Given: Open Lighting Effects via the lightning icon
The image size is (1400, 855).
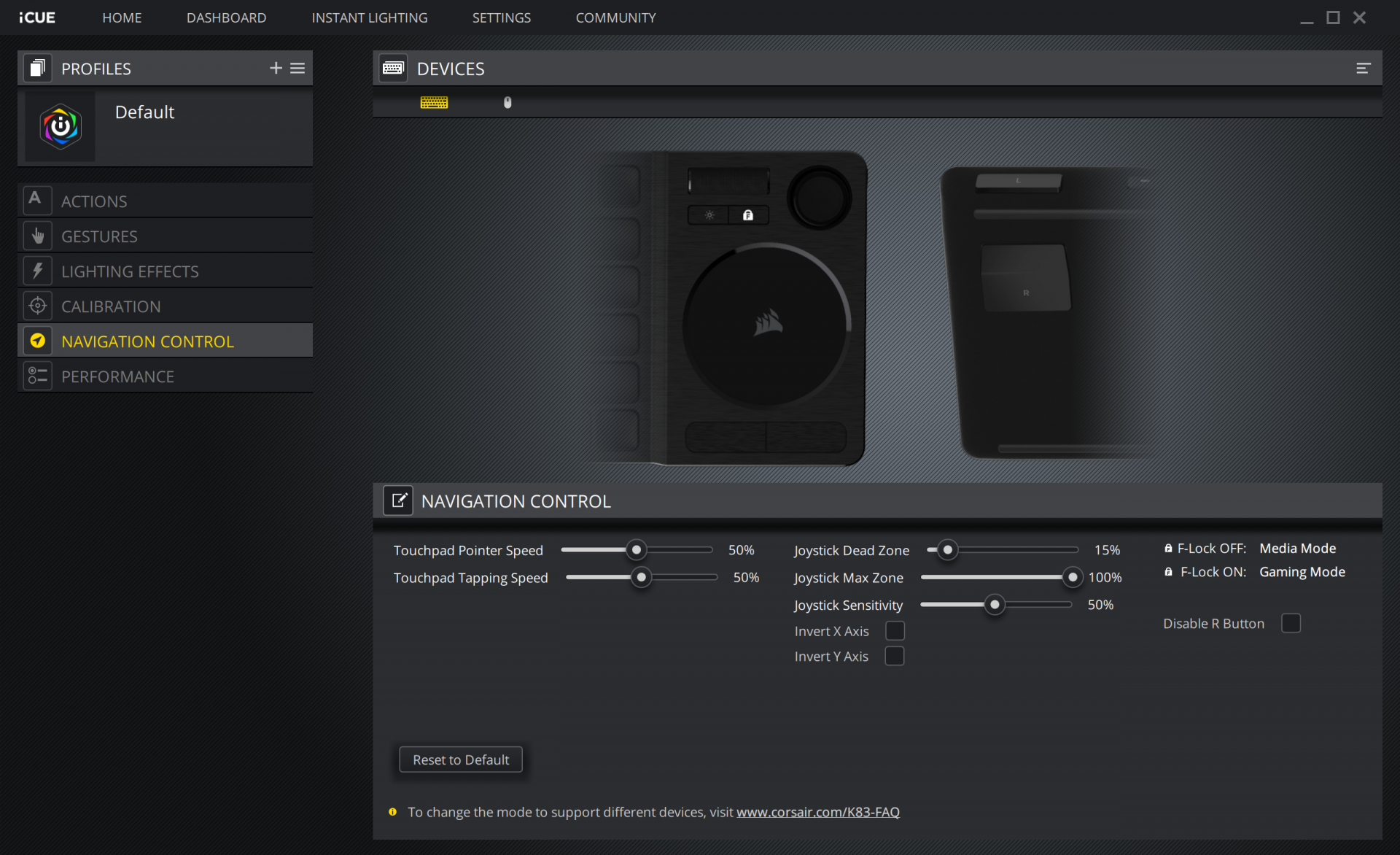Looking at the screenshot, I should pos(38,271).
